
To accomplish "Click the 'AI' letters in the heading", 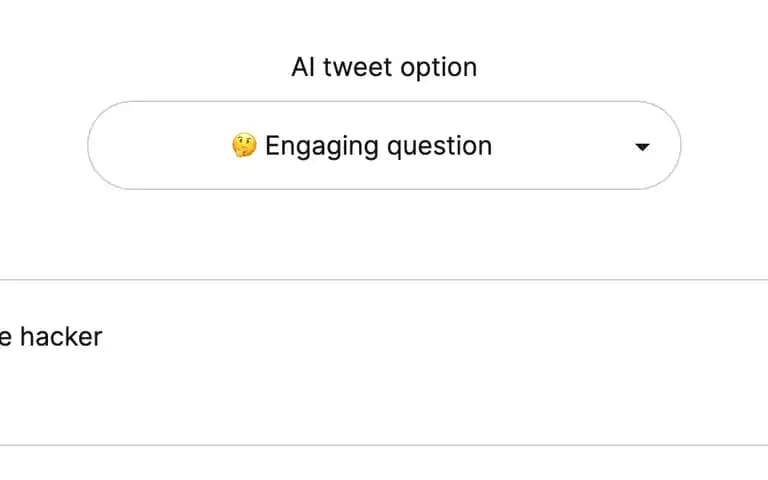I will 303,67.
